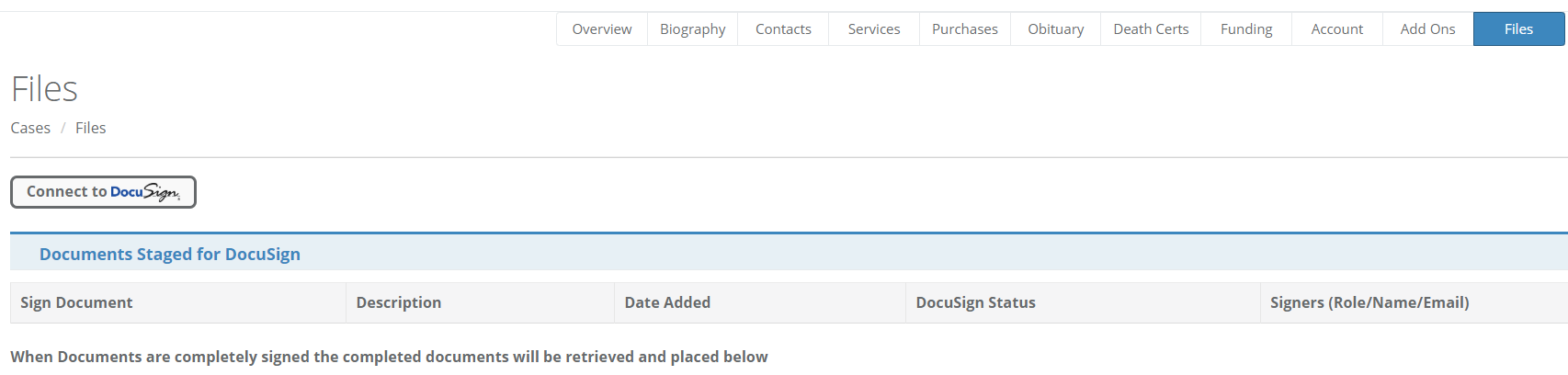
Task: Go to the Account tab
Action: (1336, 29)
